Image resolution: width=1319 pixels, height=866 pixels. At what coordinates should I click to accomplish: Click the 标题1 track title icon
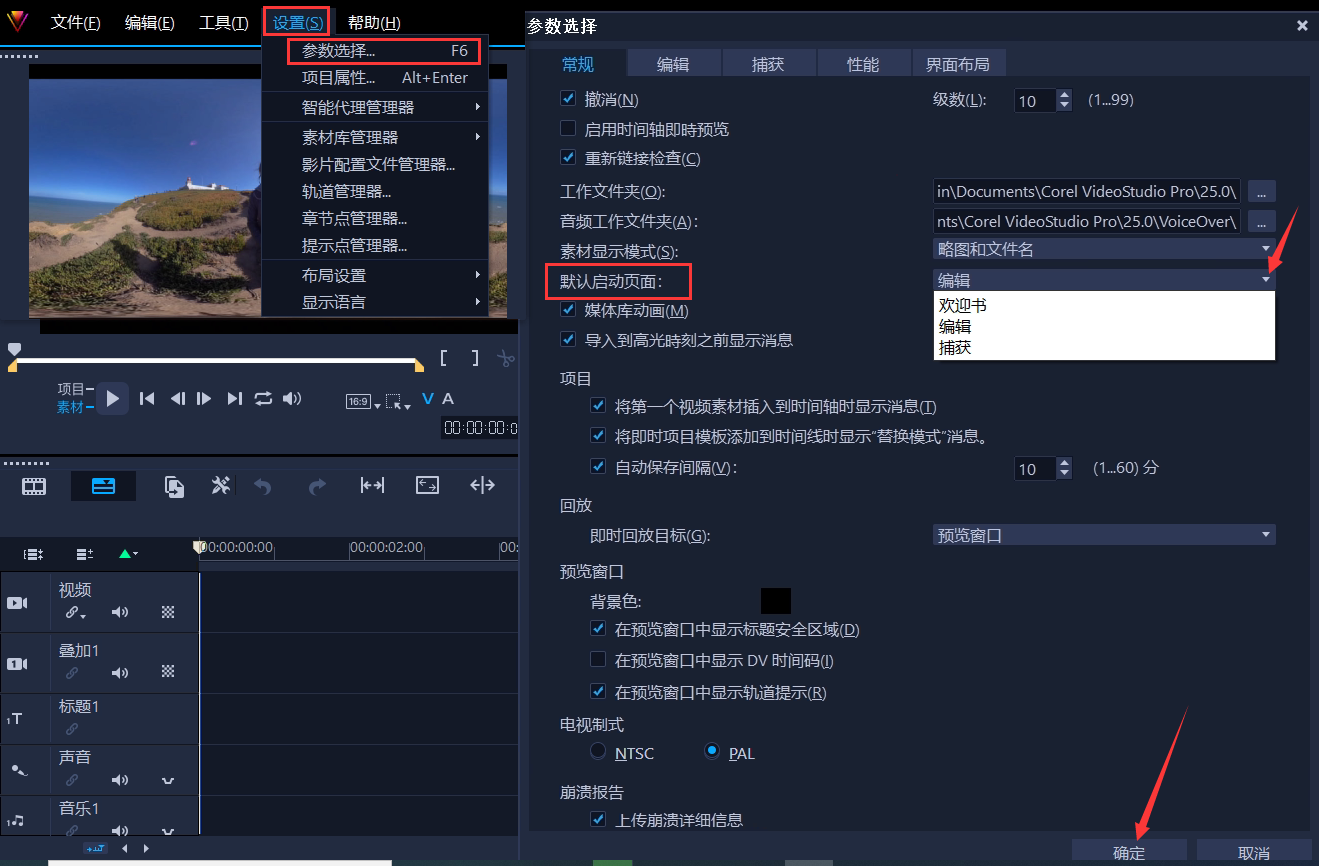(x=16, y=719)
